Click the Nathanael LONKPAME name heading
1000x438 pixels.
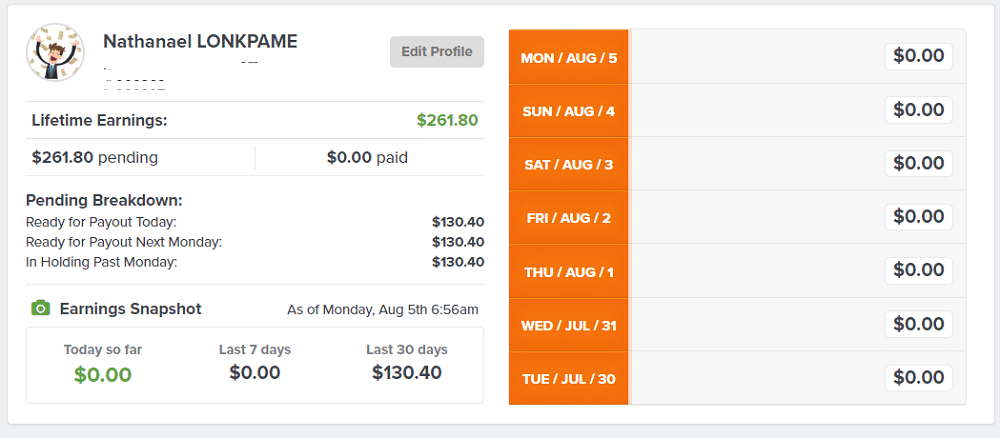coord(200,41)
